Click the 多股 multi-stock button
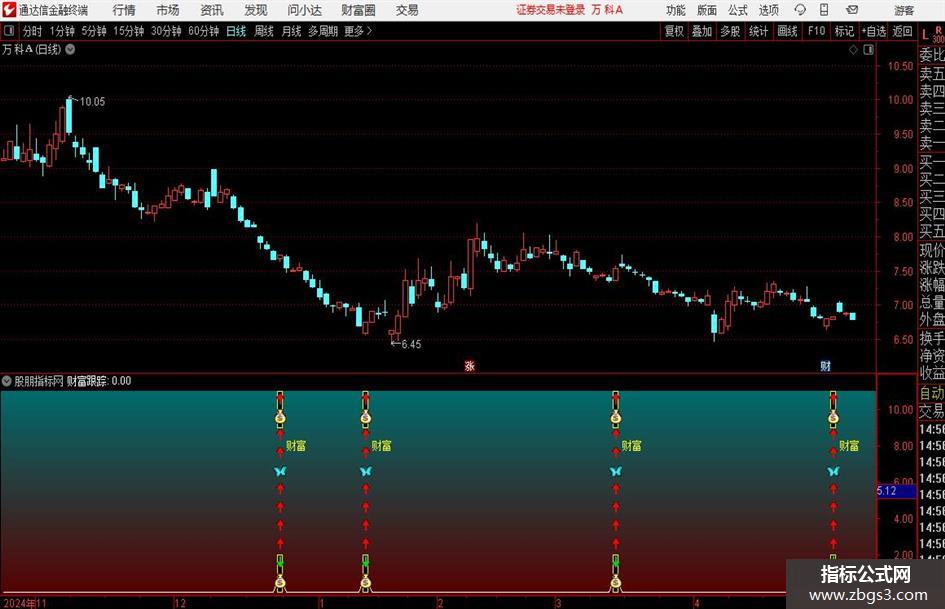This screenshot has height=609, width=945. (730, 31)
